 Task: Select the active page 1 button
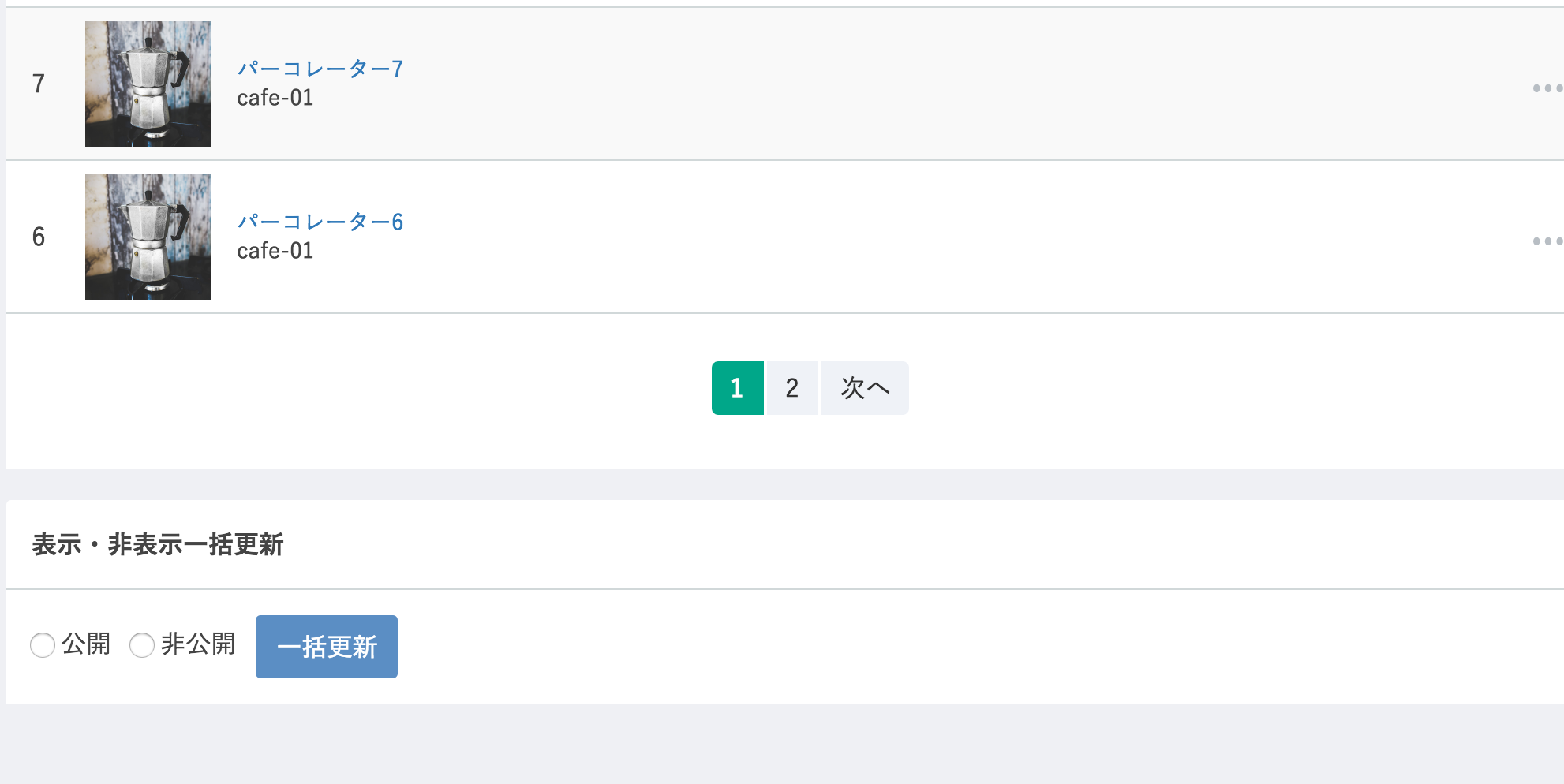pyautogui.click(x=738, y=388)
